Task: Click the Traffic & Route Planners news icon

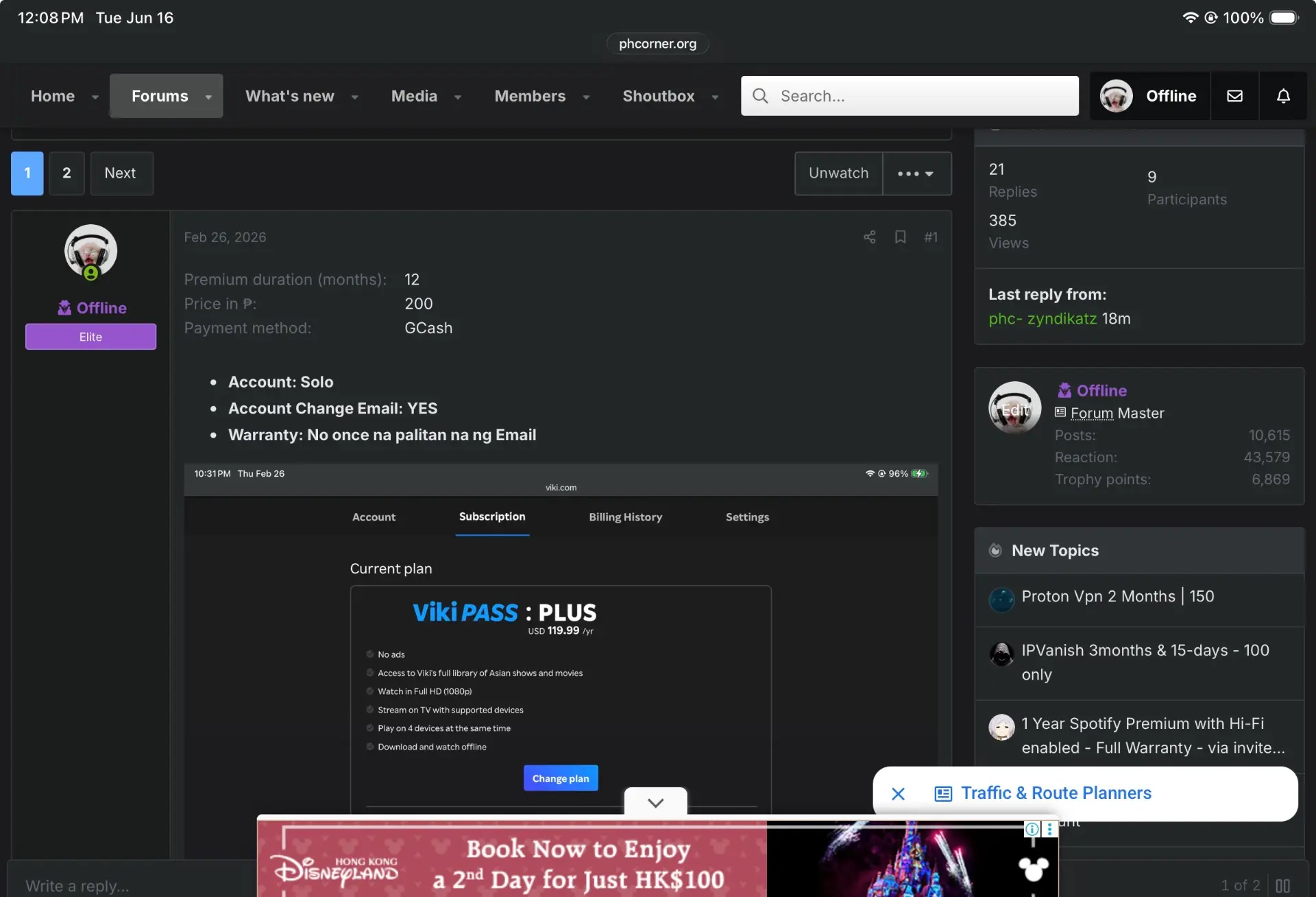Action: tap(943, 793)
